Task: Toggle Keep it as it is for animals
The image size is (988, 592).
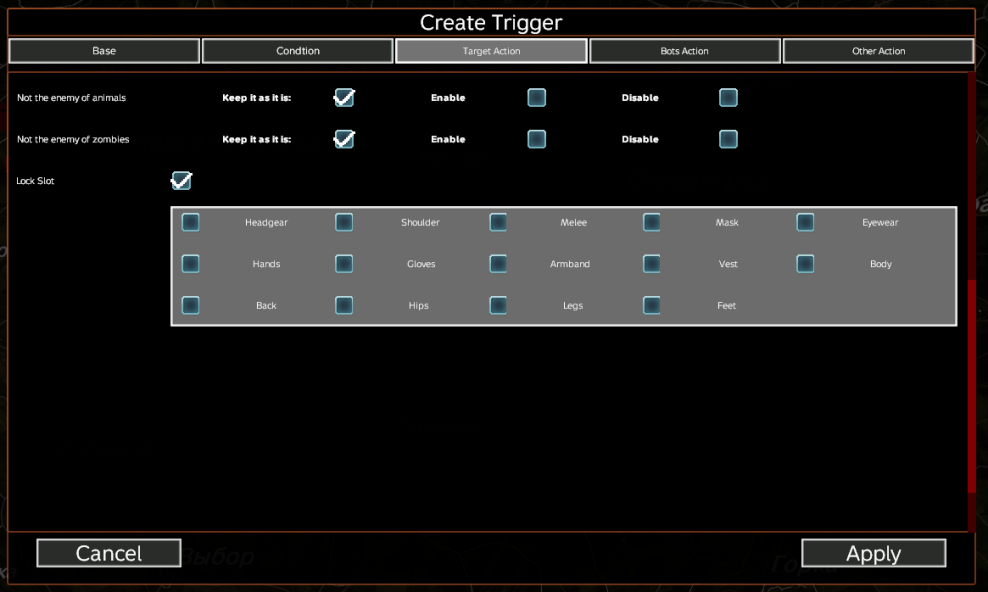Action: pos(344,98)
